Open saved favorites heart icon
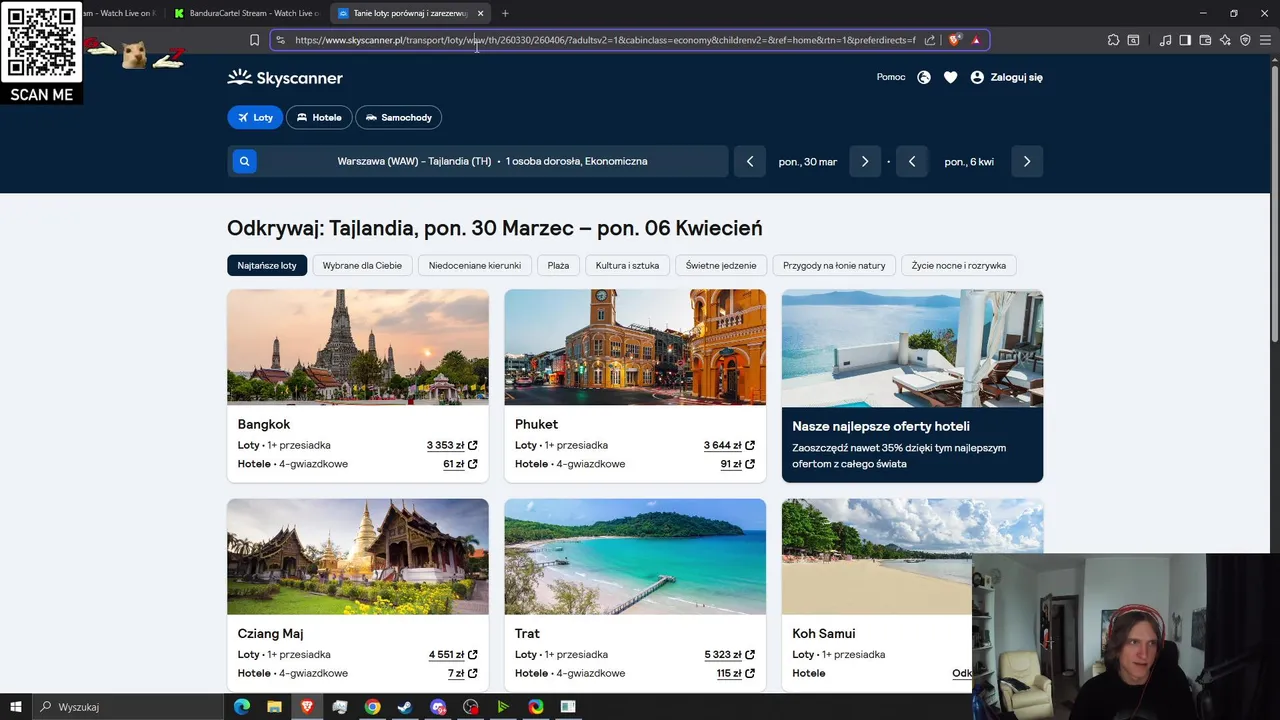This screenshot has height=720, width=1280. pyautogui.click(x=950, y=77)
